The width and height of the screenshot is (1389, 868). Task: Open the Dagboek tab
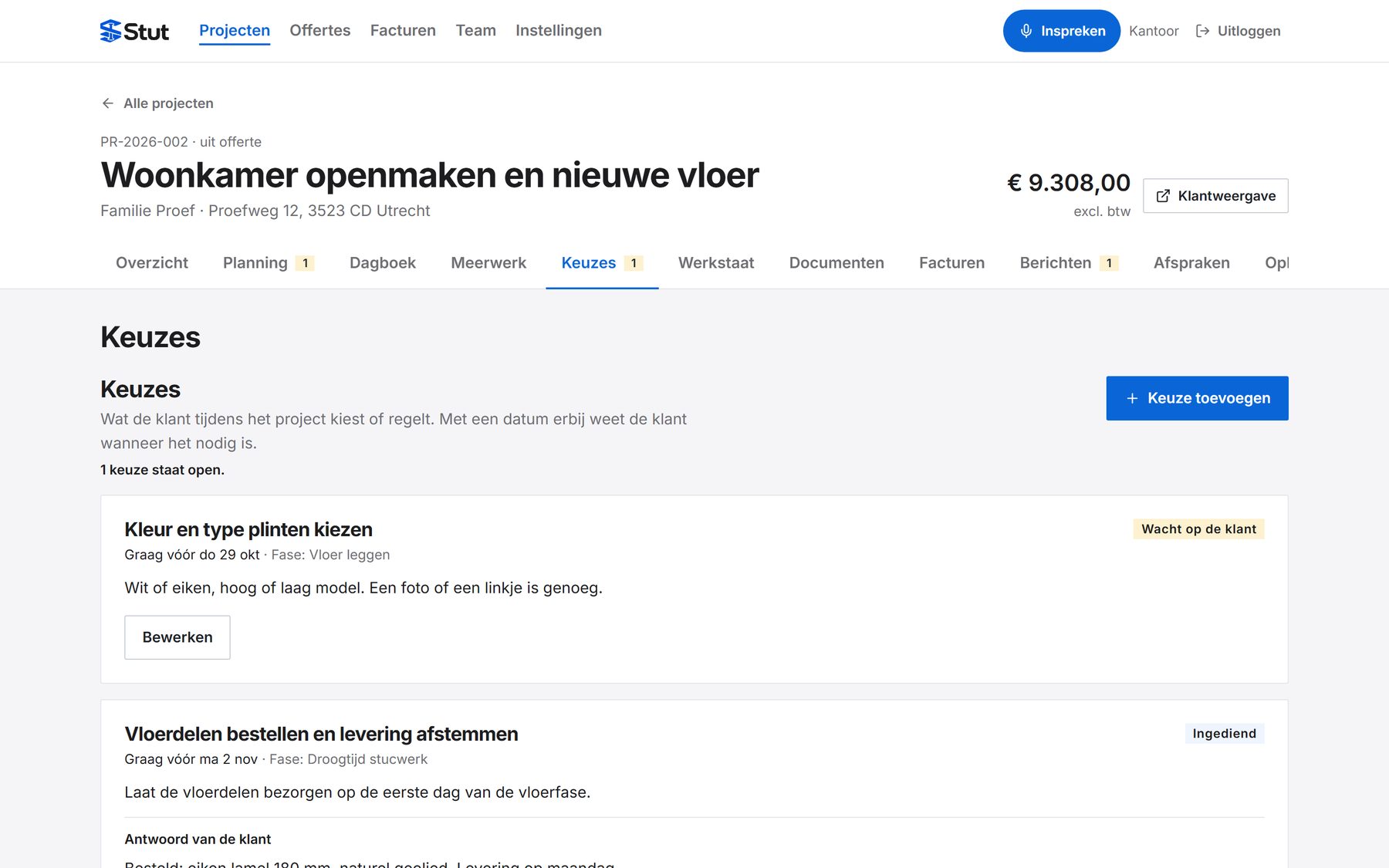(383, 263)
